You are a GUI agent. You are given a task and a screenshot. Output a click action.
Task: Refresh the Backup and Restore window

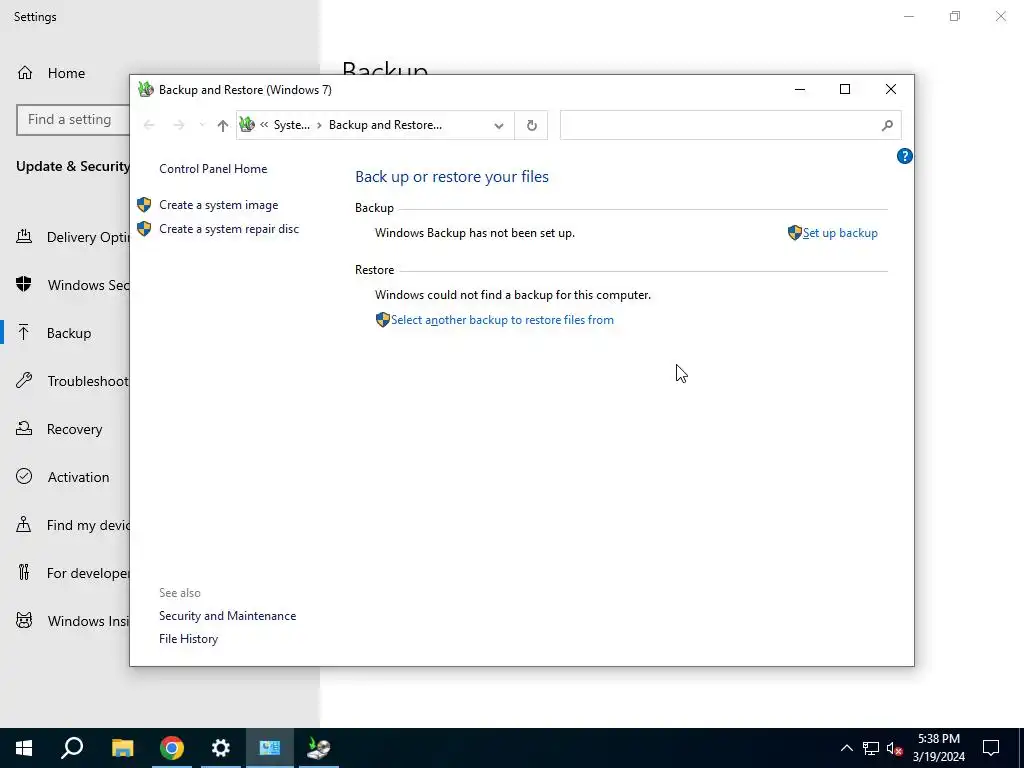532,125
